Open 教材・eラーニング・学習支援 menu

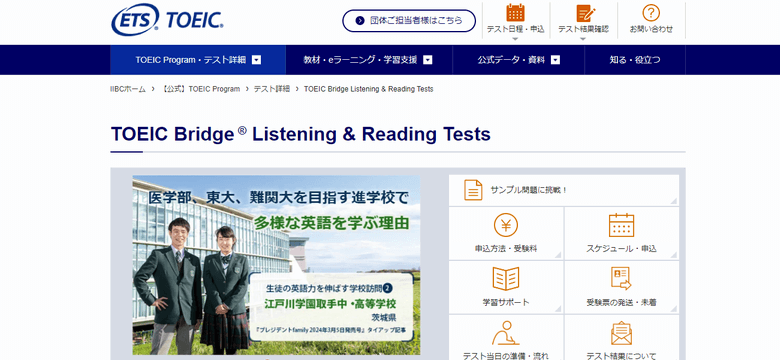[x=369, y=60]
